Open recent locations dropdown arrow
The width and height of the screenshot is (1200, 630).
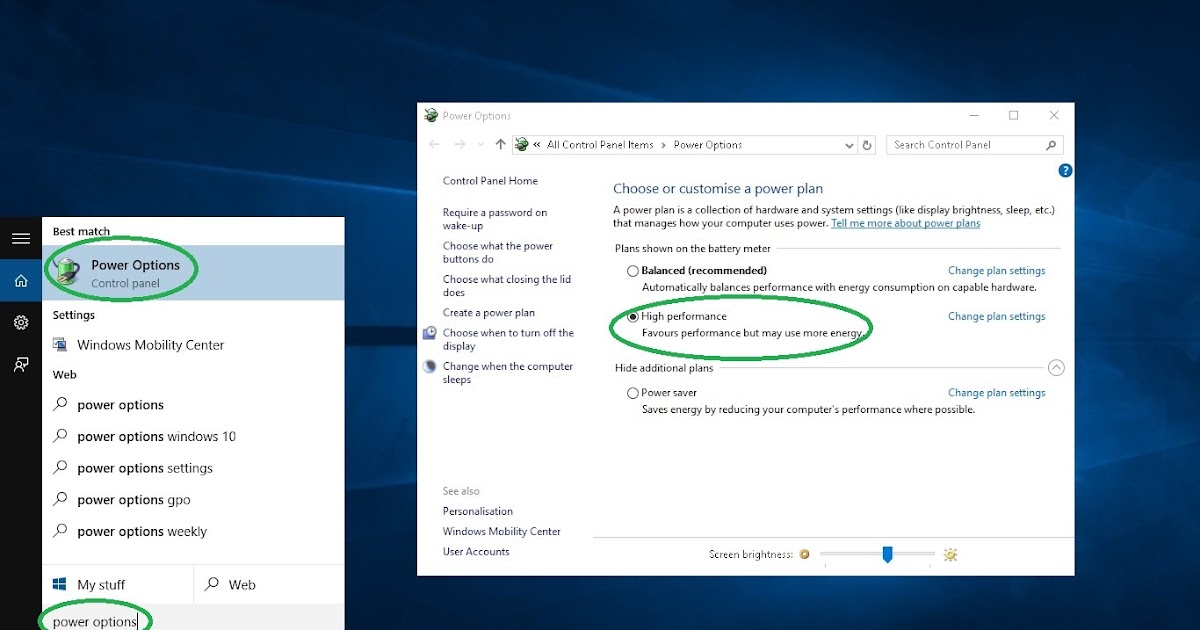[x=481, y=145]
